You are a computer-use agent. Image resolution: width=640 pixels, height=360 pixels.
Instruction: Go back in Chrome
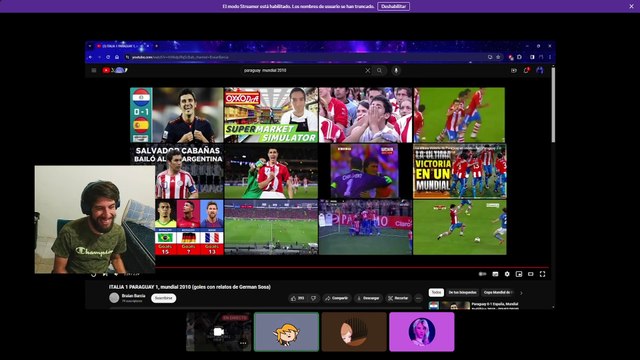91,57
